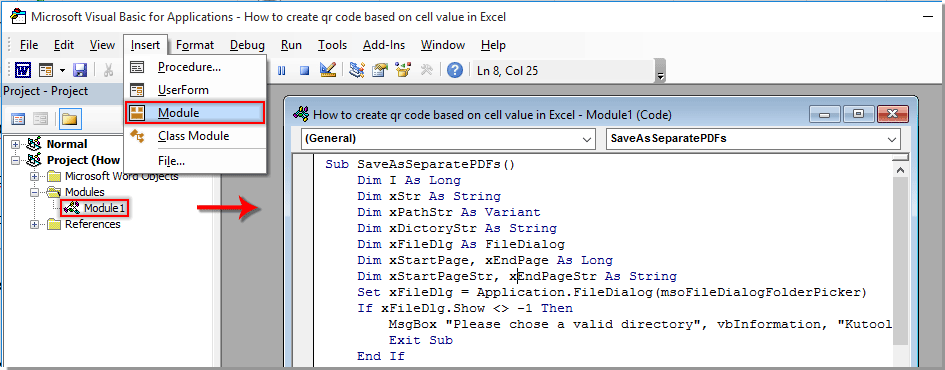This screenshot has width=945, height=370.
Task: Click the Help question mark icon
Action: click(455, 71)
